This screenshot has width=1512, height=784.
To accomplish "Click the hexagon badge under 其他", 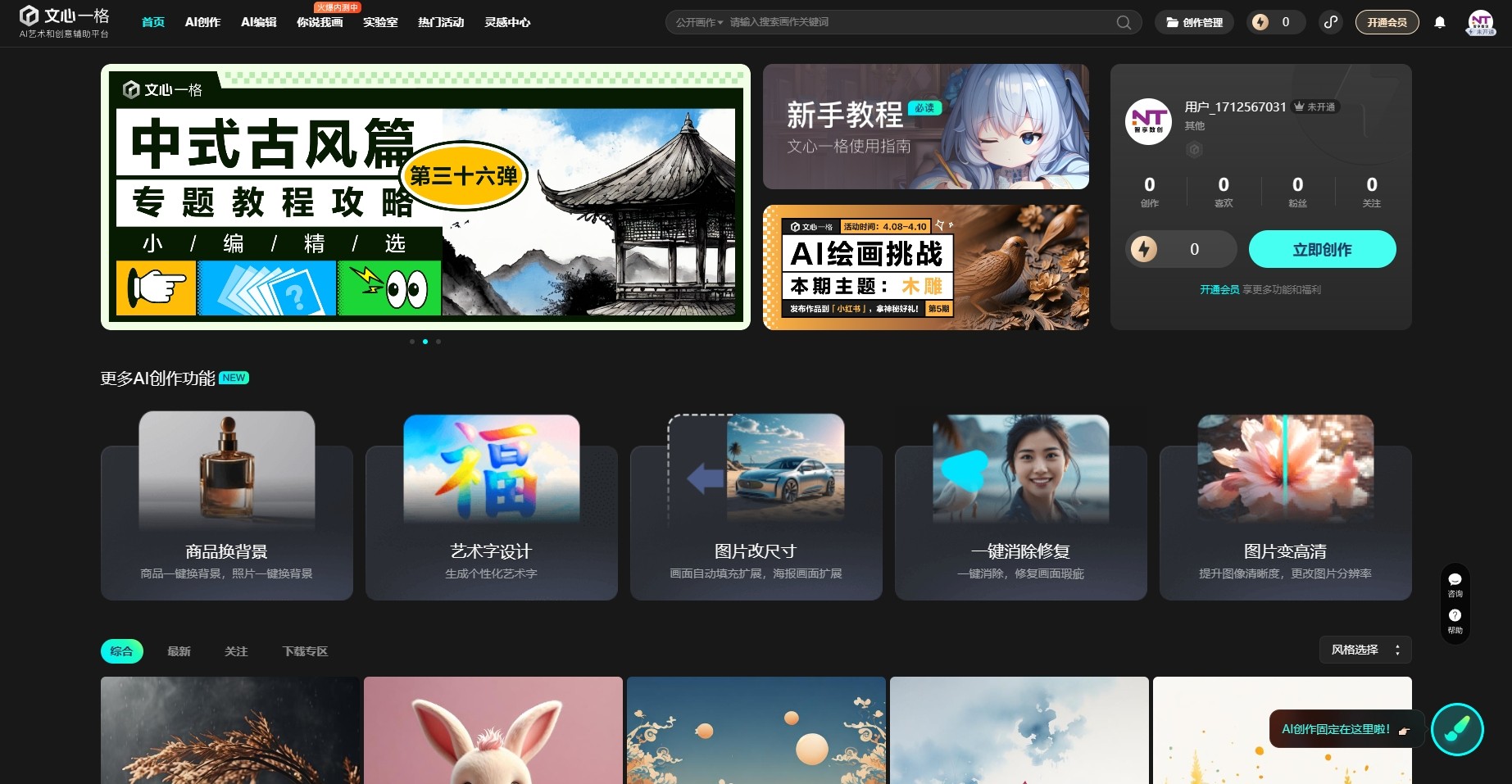I will (x=1194, y=149).
